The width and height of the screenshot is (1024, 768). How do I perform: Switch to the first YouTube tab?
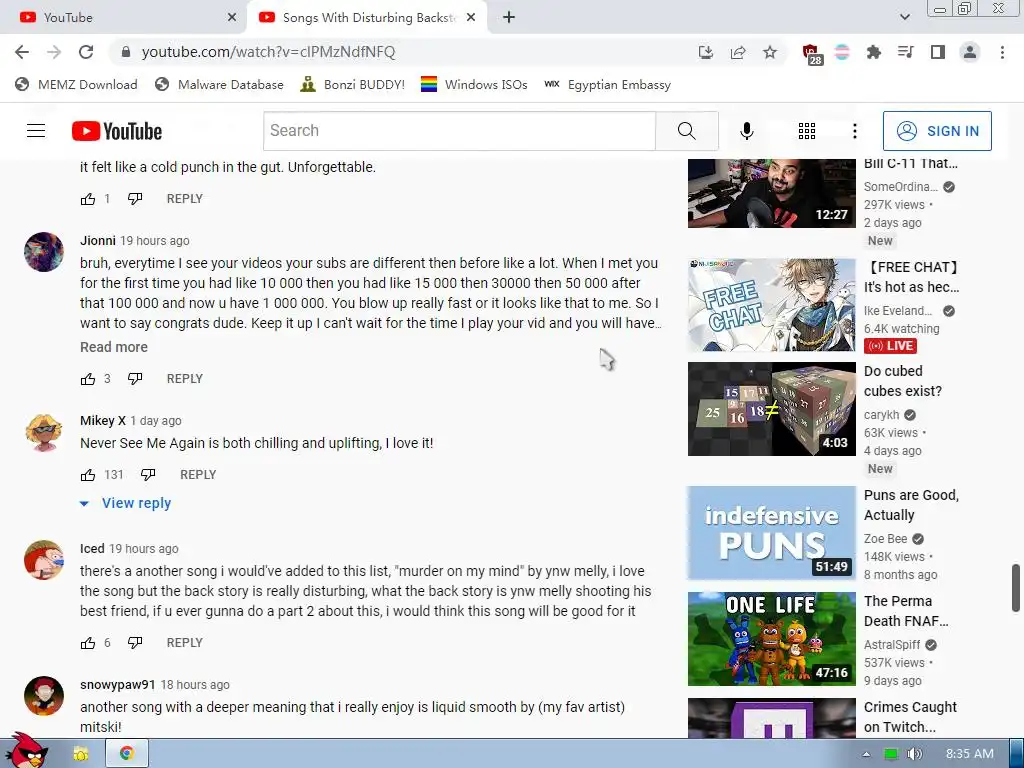[x=124, y=18]
